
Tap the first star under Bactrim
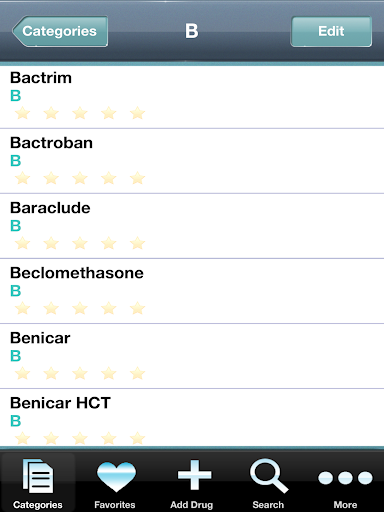click(x=23, y=113)
